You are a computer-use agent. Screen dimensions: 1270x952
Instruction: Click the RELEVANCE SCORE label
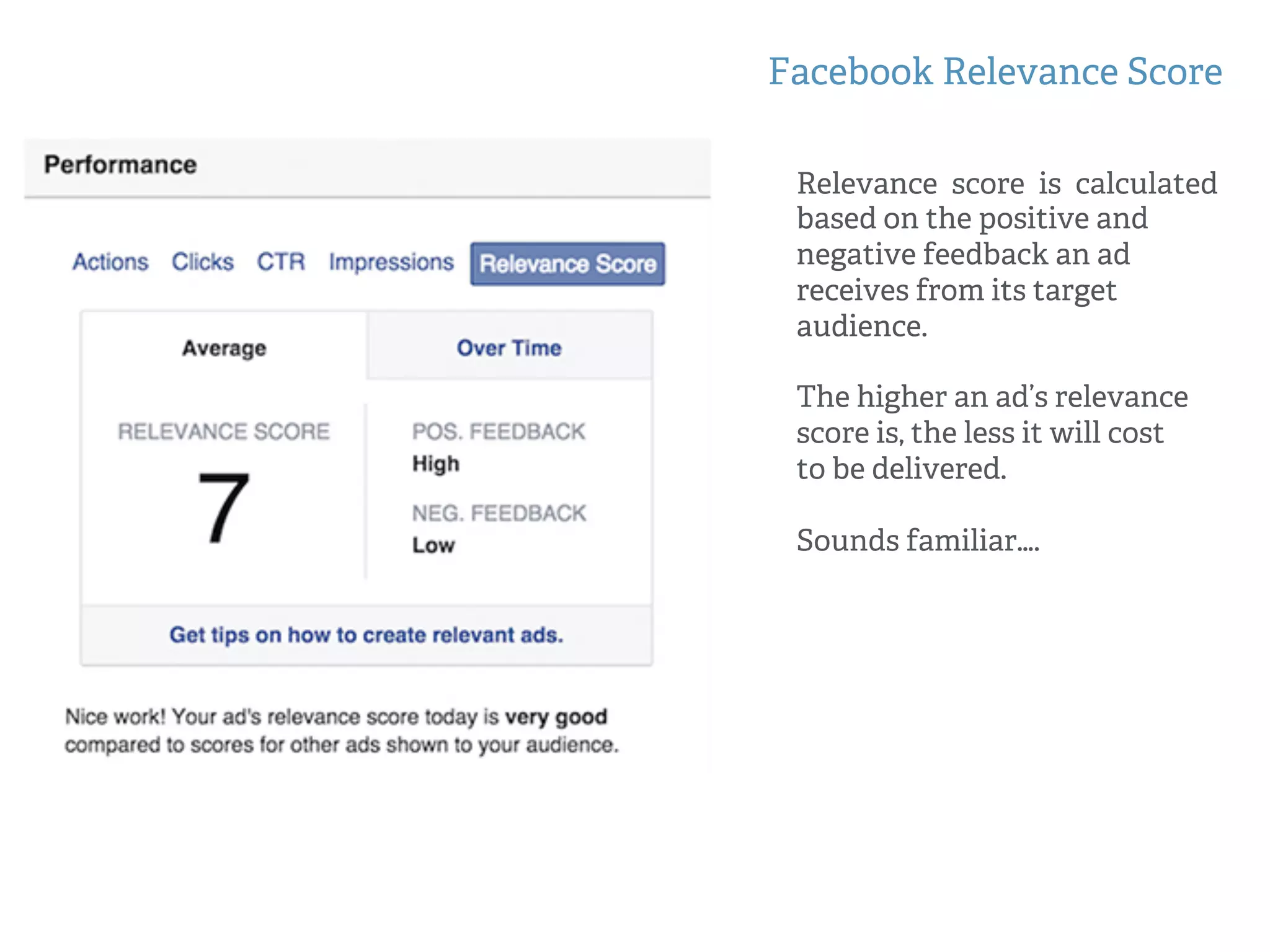pyautogui.click(x=224, y=431)
